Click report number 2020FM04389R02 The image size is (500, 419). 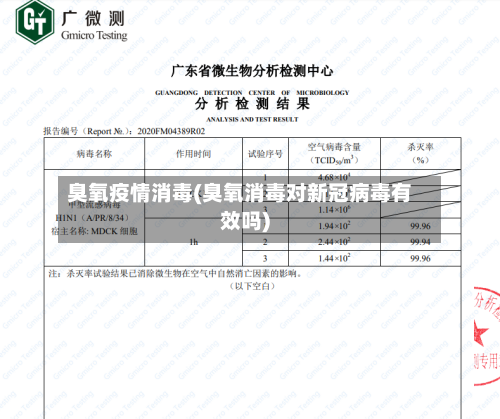pos(171,131)
